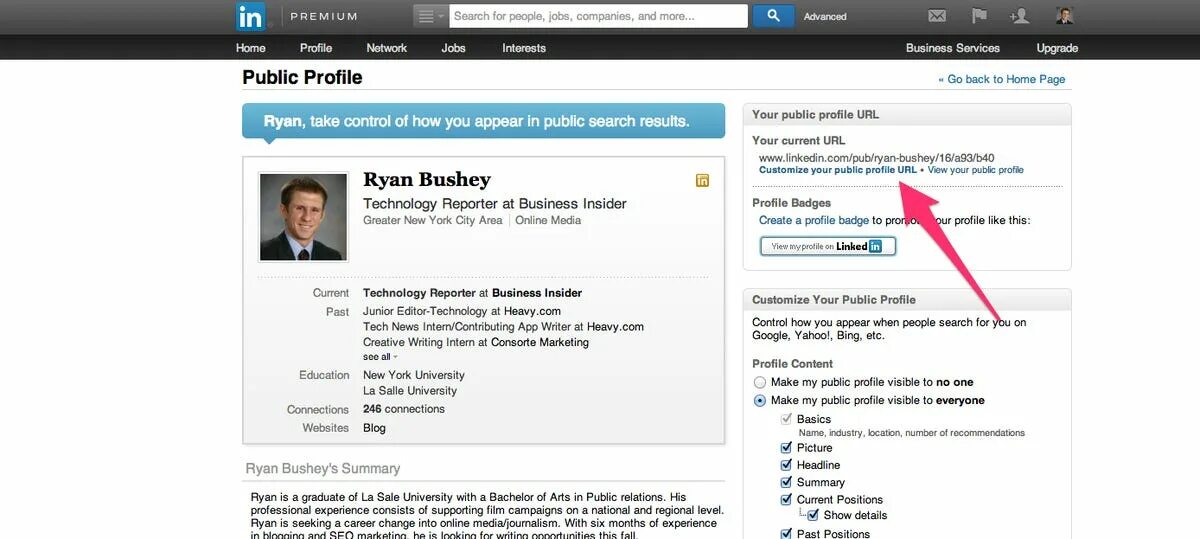This screenshot has width=1200, height=539.
Task: Toggle the Basics checkbox
Action: (786, 419)
